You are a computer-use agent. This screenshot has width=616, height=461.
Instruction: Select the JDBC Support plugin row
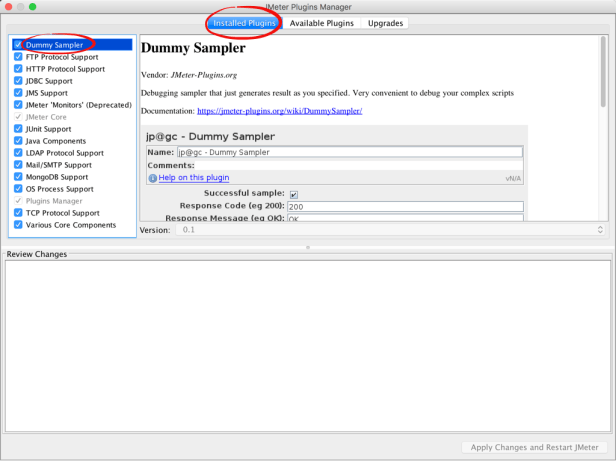tap(72, 81)
